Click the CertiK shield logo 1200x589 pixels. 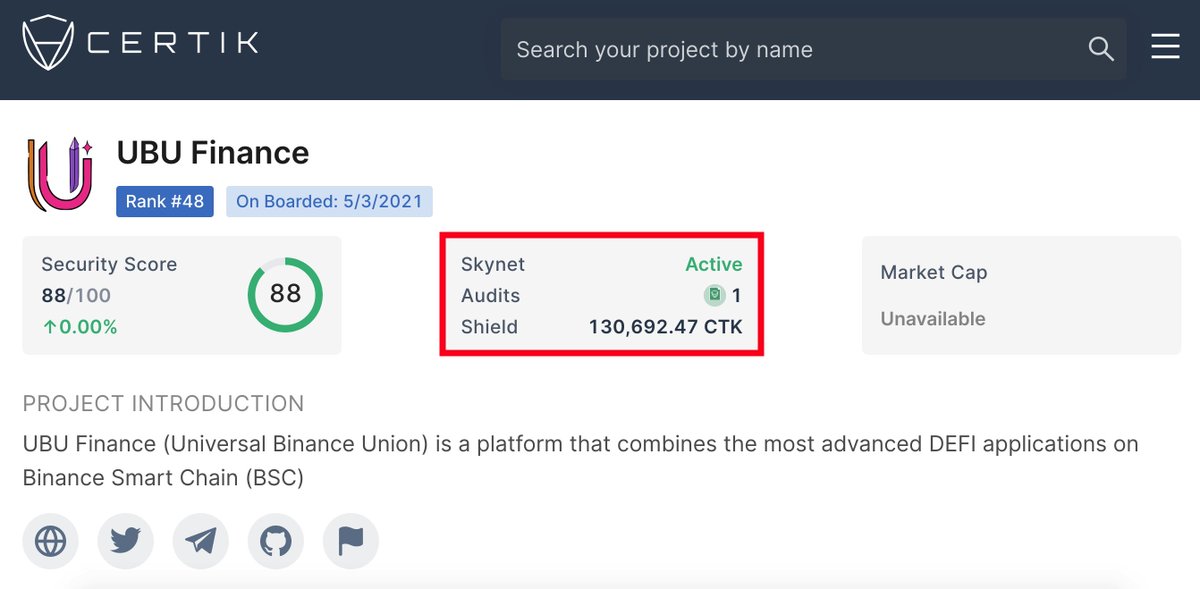[x=49, y=44]
